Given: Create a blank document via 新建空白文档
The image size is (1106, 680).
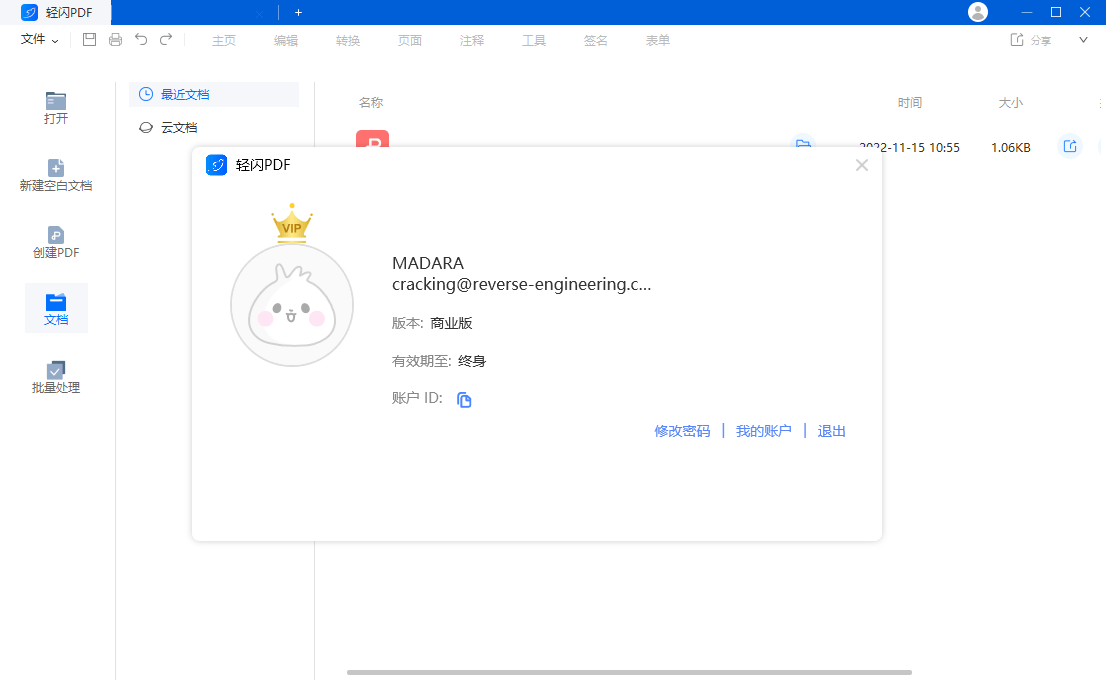Looking at the screenshot, I should (x=55, y=175).
